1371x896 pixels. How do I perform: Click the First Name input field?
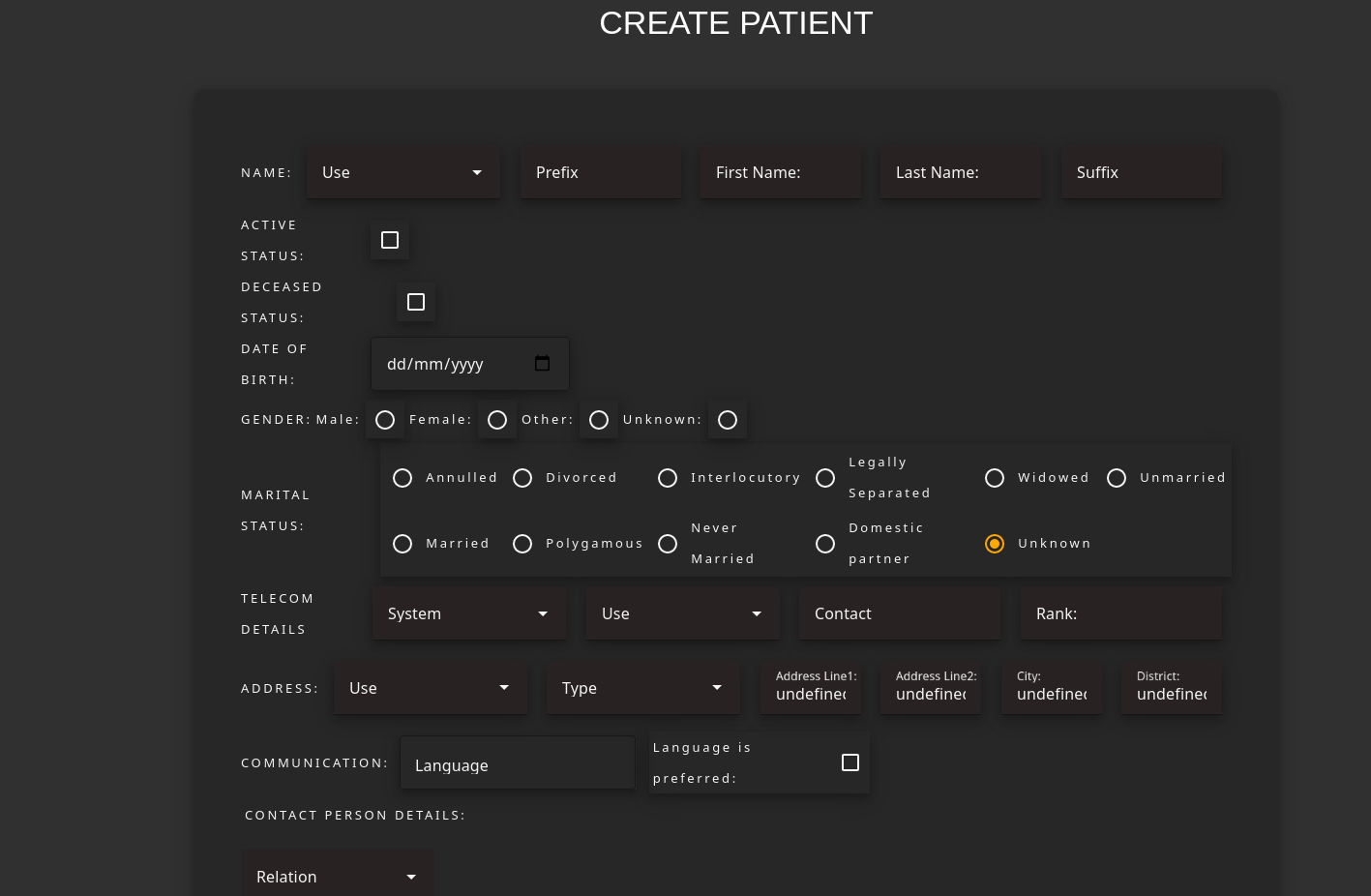point(780,172)
